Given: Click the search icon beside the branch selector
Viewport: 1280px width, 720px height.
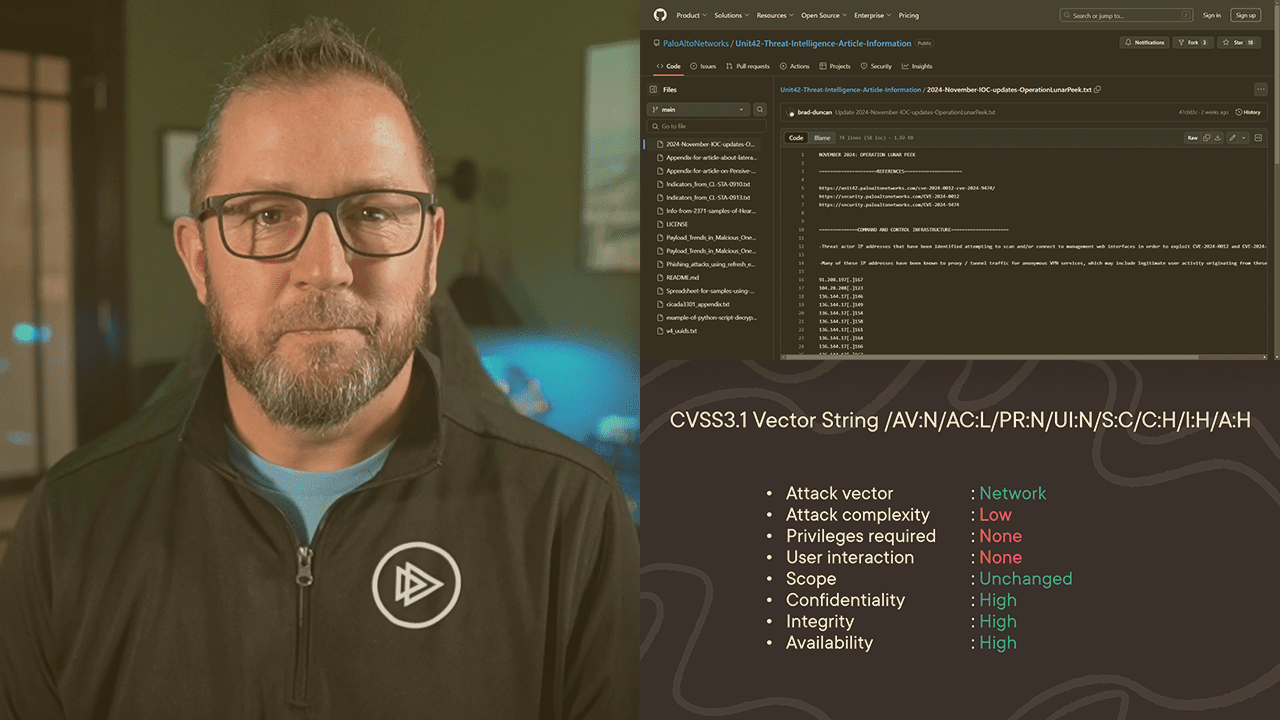Looking at the screenshot, I should point(760,109).
